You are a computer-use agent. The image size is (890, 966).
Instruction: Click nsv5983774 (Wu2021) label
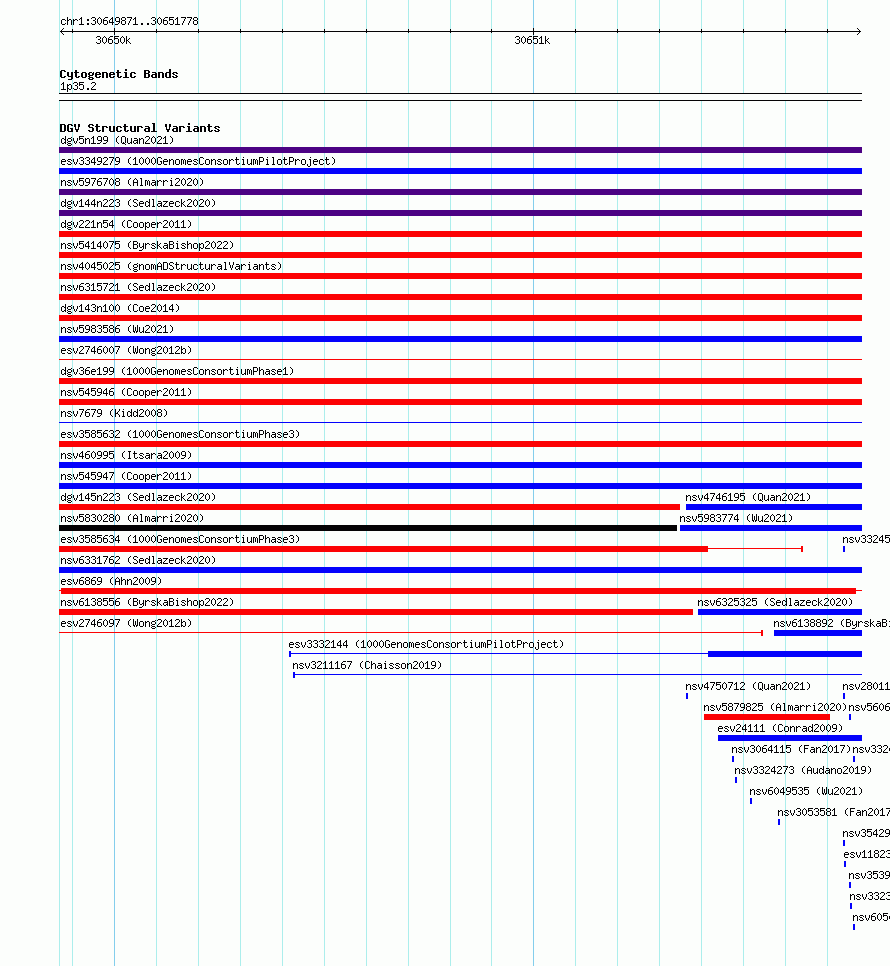(736, 518)
